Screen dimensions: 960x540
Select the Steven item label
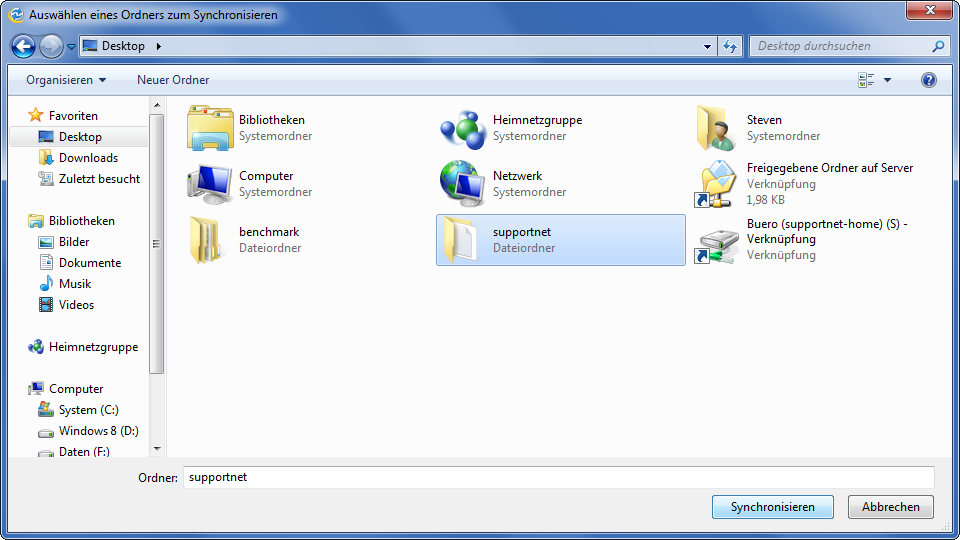pos(764,120)
